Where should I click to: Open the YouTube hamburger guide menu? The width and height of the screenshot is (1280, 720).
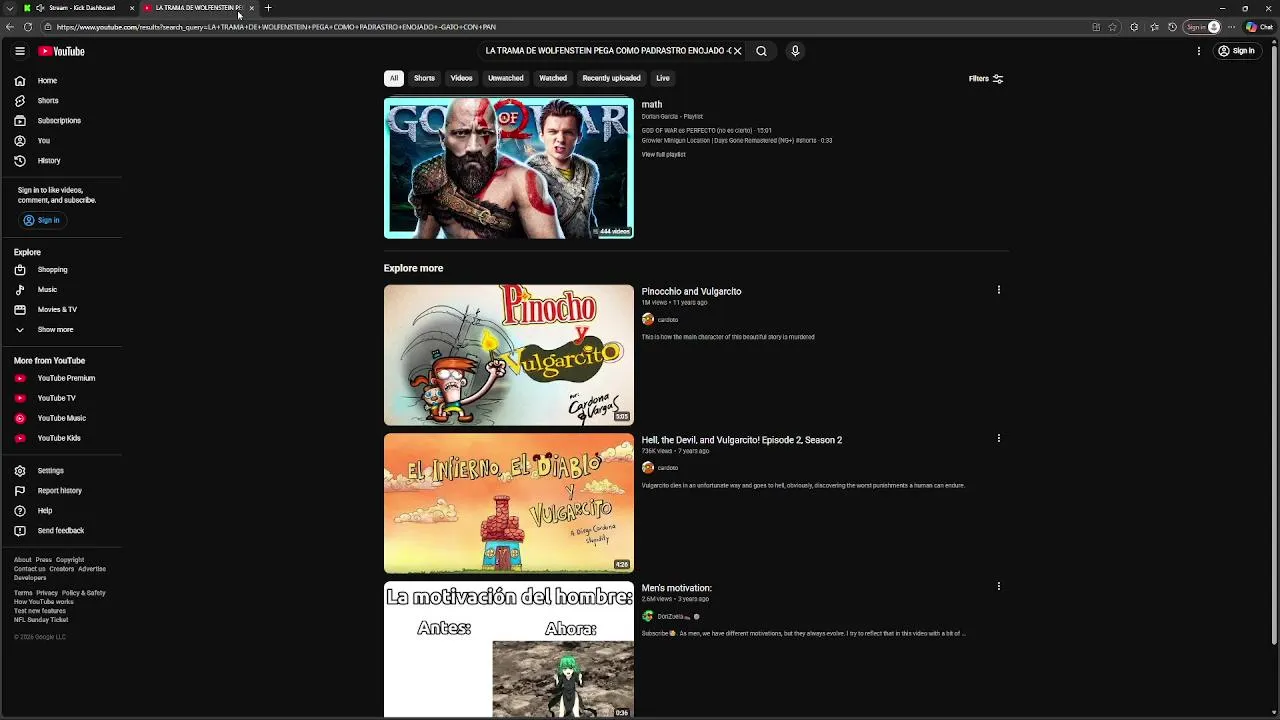(x=19, y=51)
